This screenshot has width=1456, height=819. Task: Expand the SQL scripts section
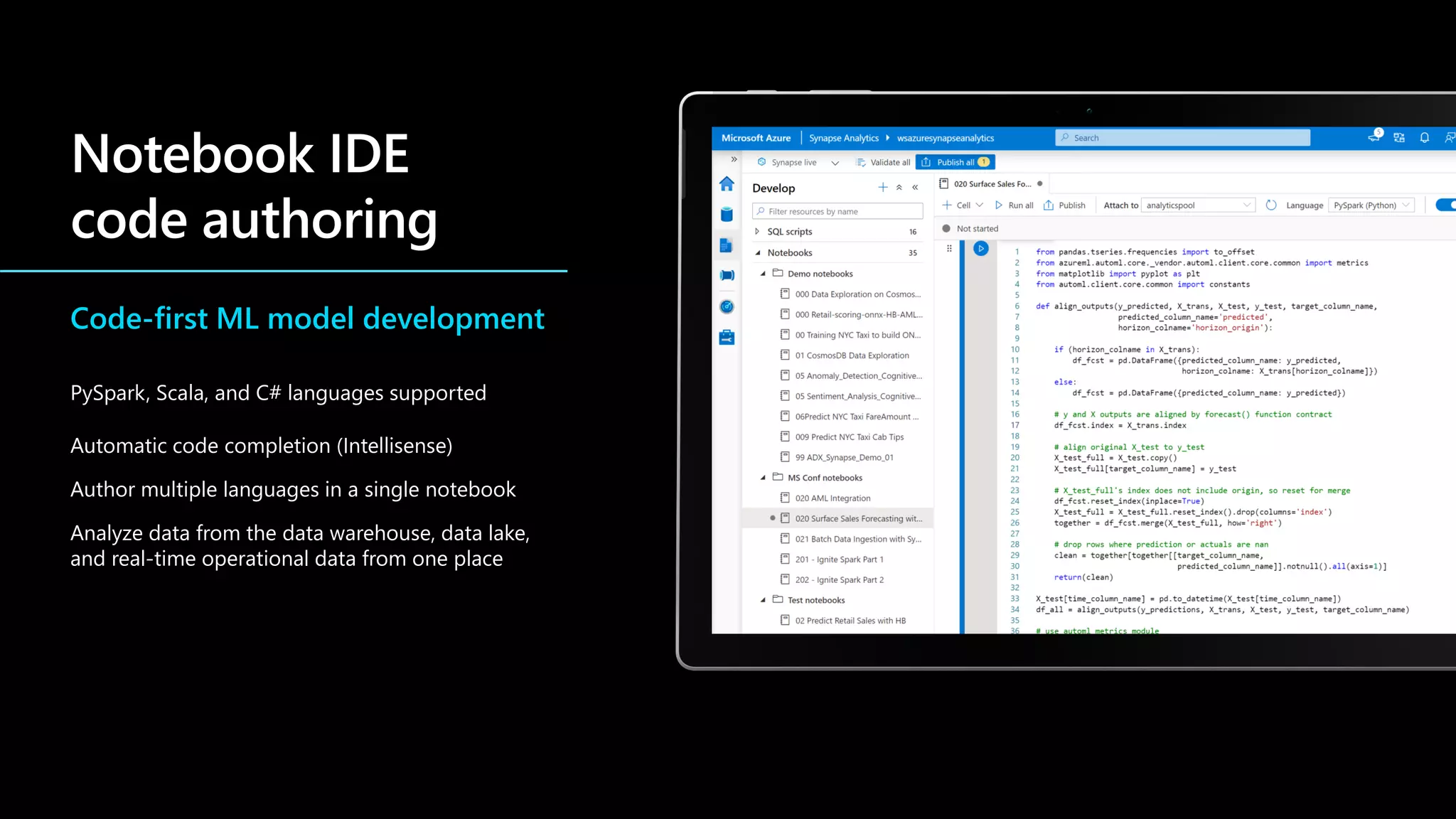[x=757, y=232]
